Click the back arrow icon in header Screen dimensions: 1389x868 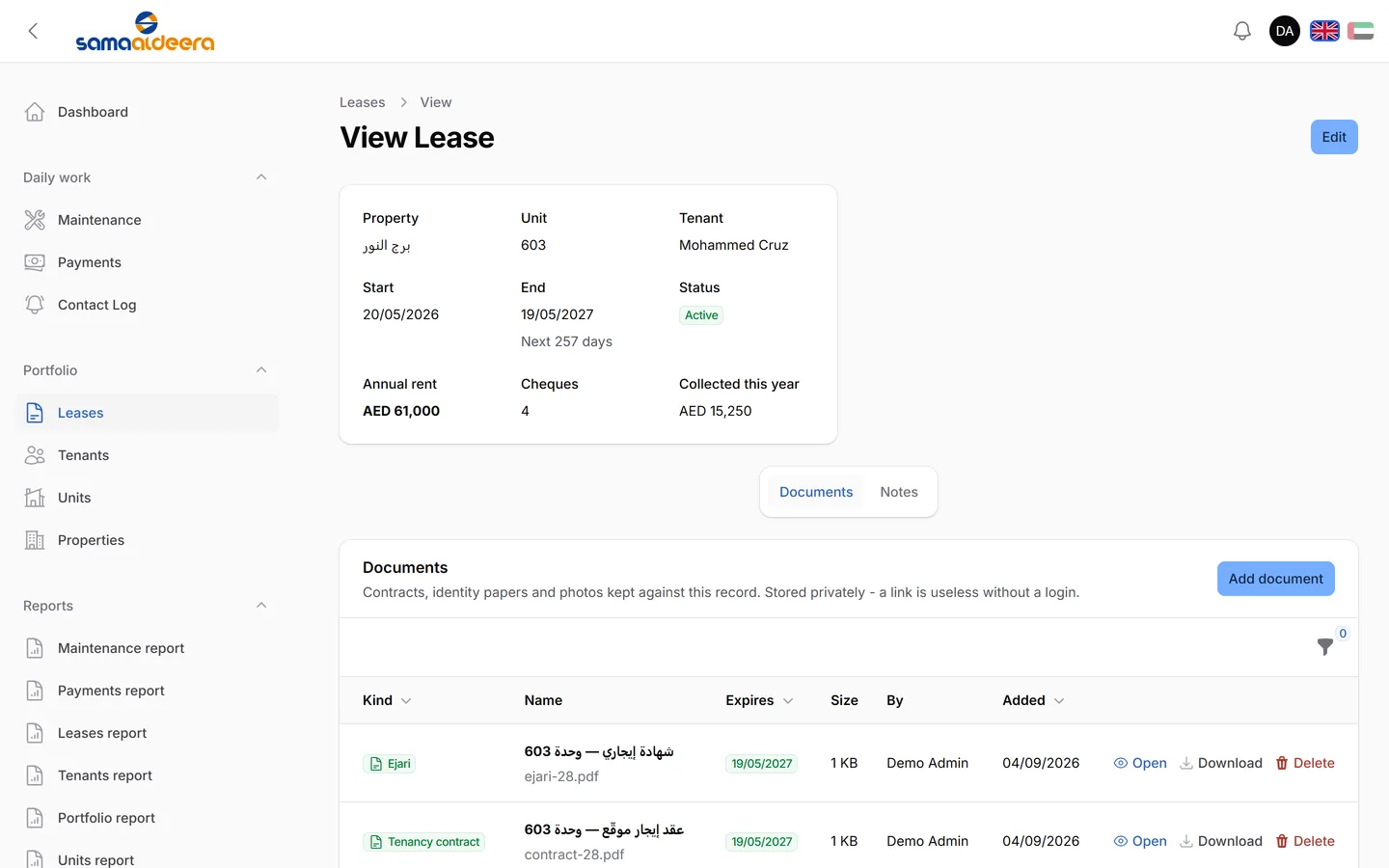(33, 31)
